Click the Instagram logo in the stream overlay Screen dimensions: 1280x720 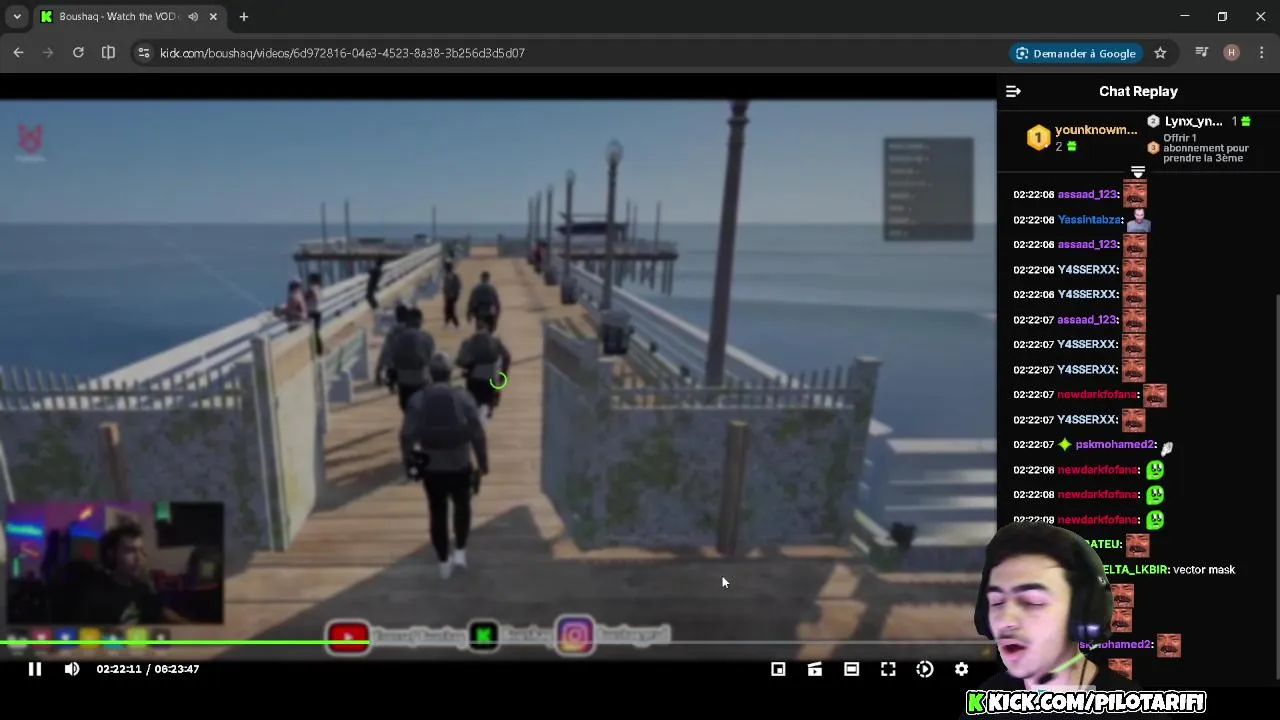coord(575,635)
